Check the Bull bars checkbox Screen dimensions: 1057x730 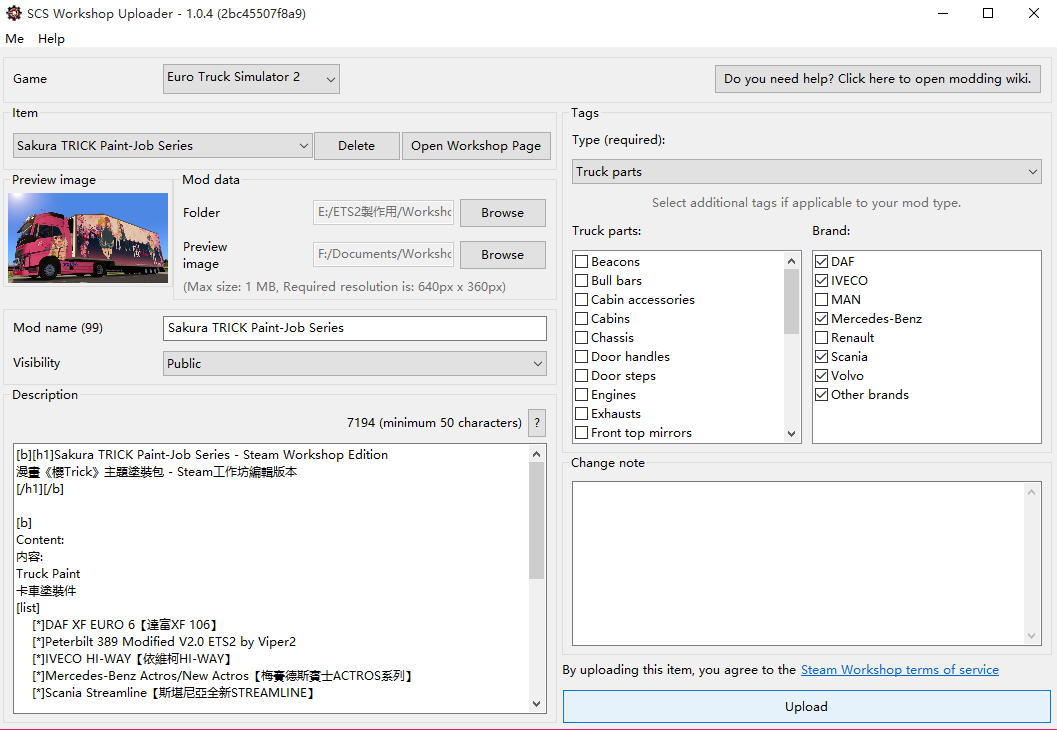point(582,280)
